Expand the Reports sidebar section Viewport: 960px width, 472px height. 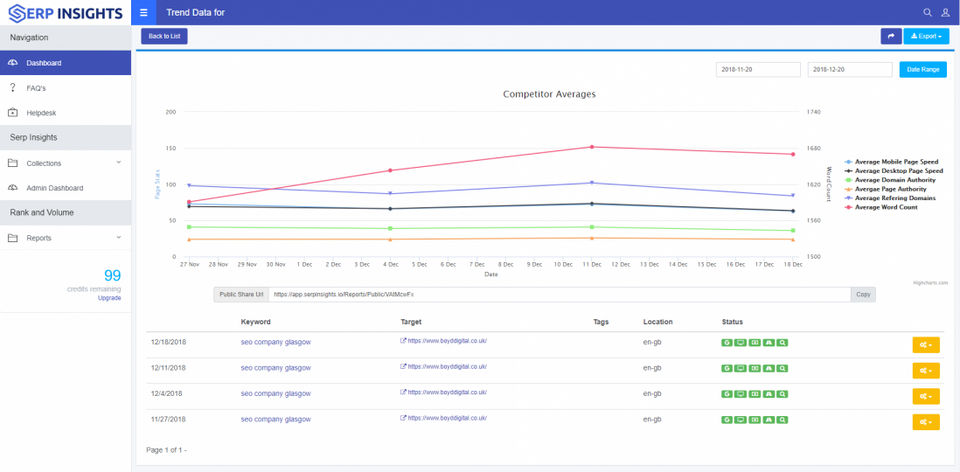tap(66, 238)
